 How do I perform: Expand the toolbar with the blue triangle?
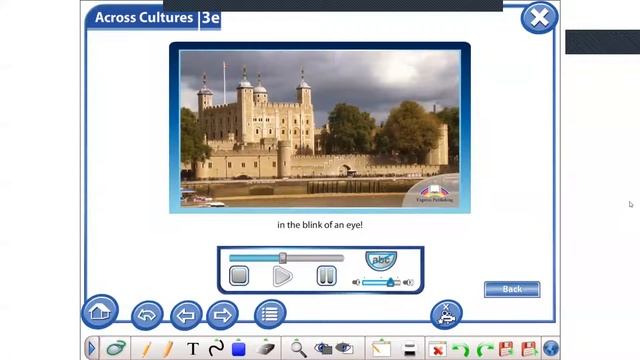(91, 349)
